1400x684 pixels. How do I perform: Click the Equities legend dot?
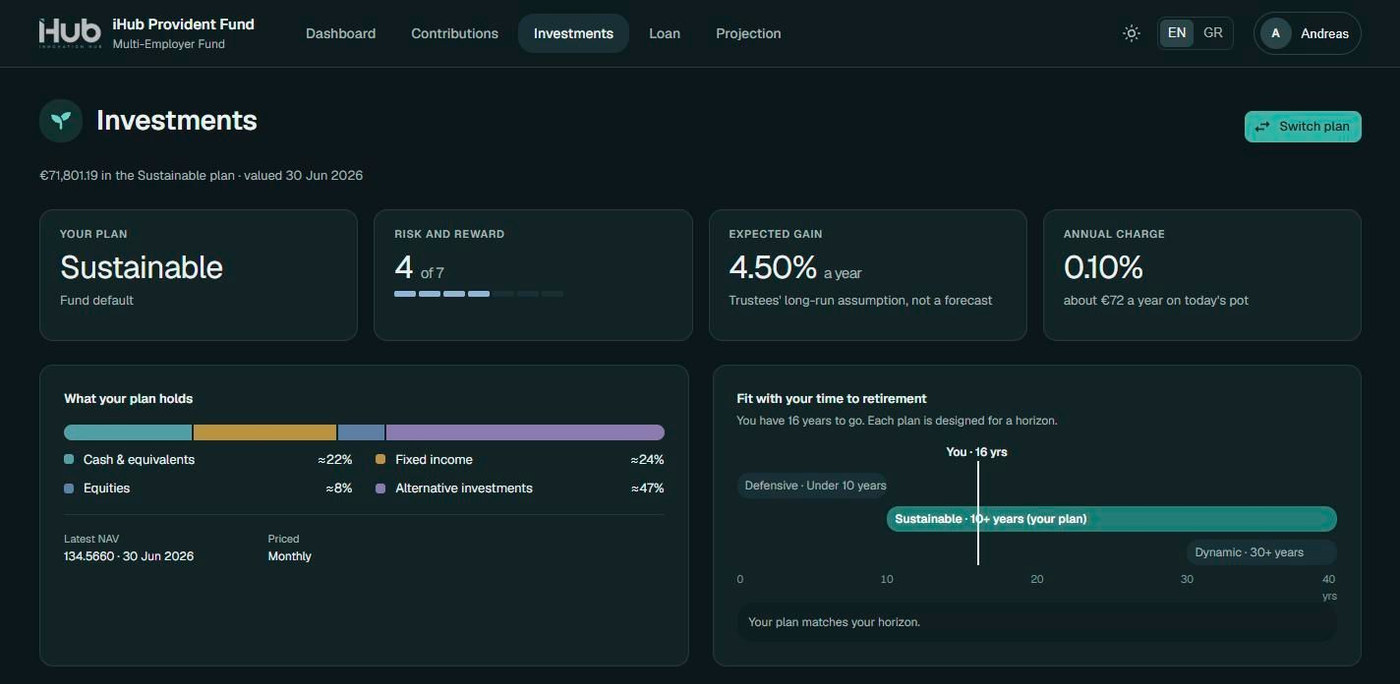tap(69, 489)
